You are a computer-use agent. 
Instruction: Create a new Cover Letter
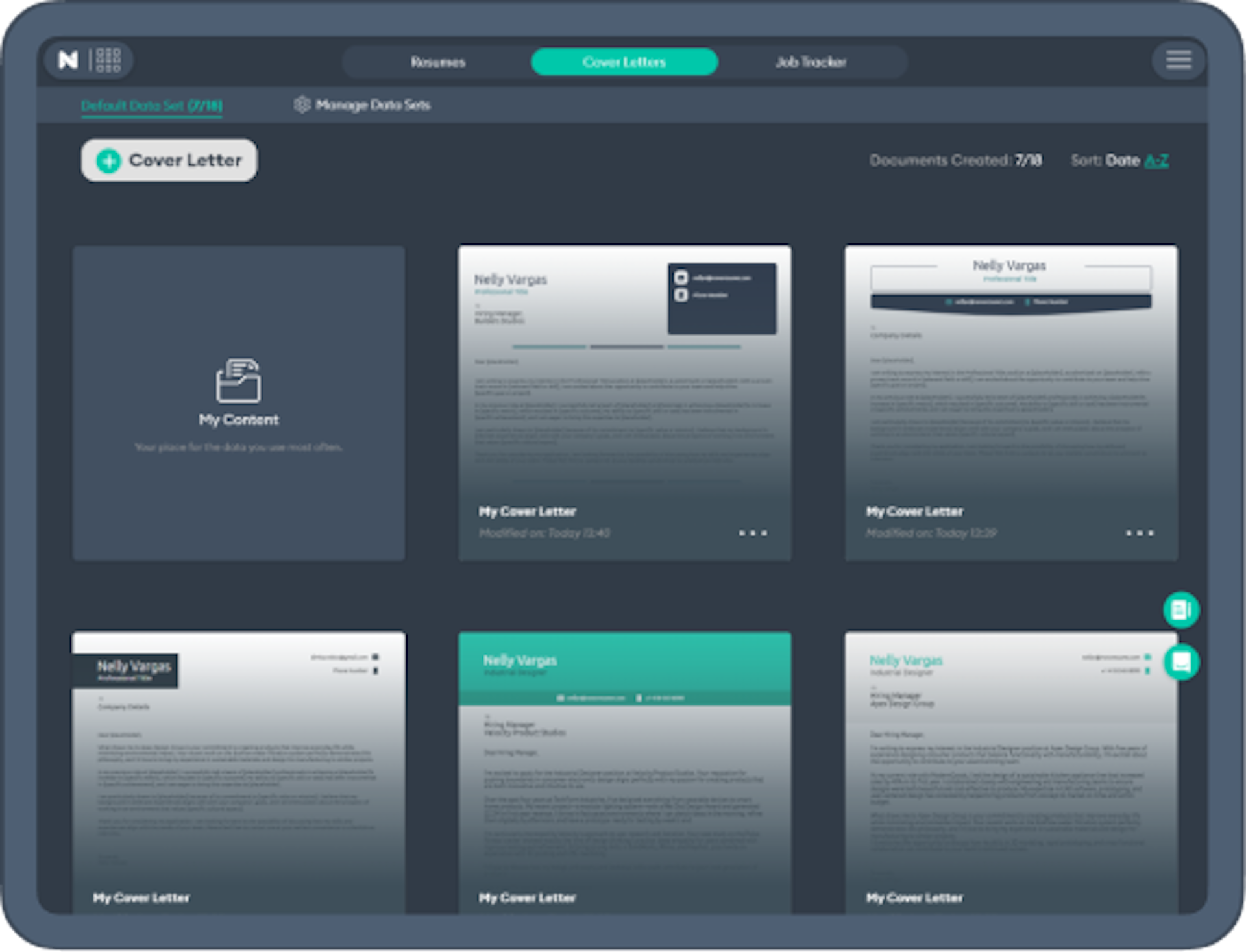point(185,160)
